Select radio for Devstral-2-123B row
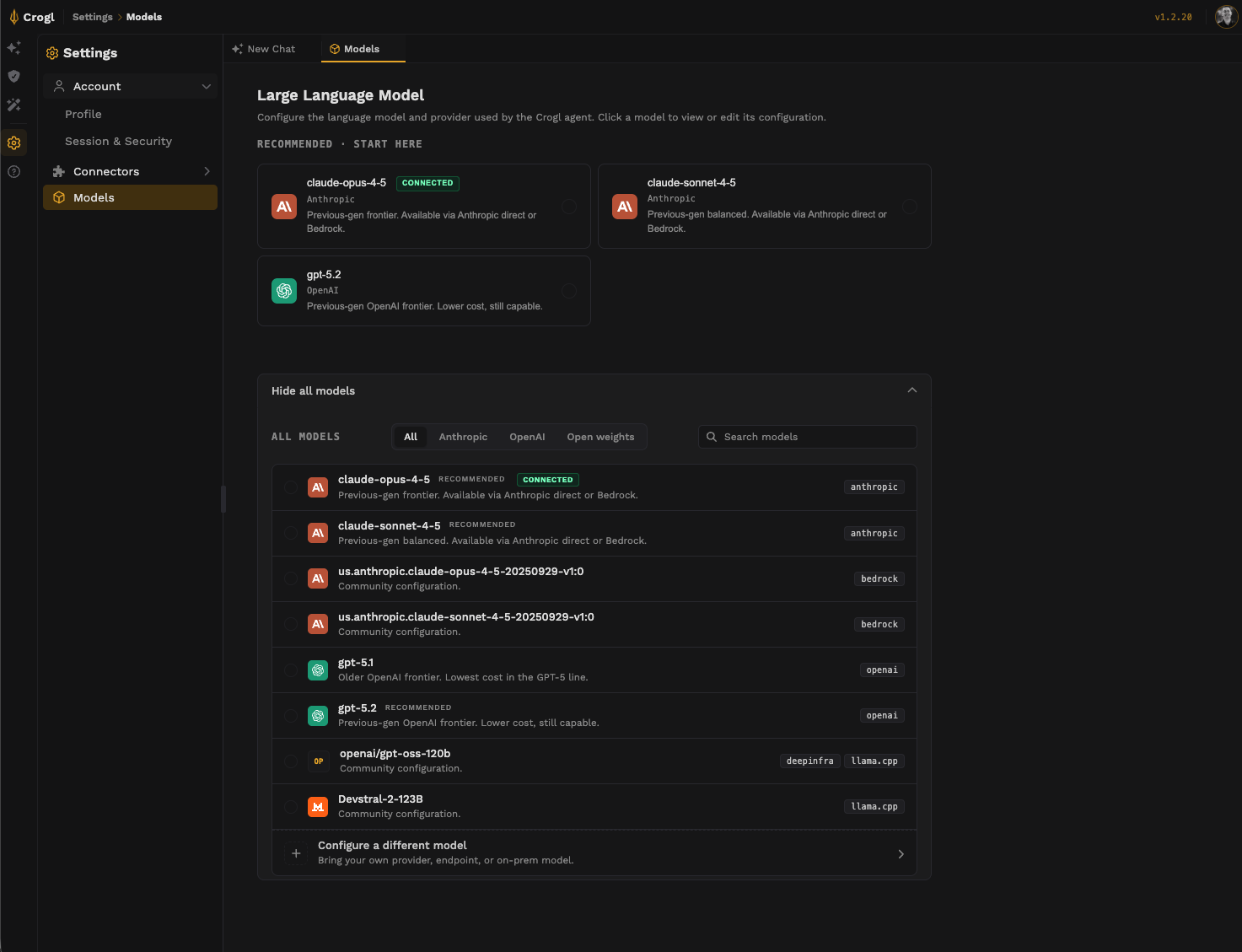This screenshot has height=952, width=1242. (290, 807)
